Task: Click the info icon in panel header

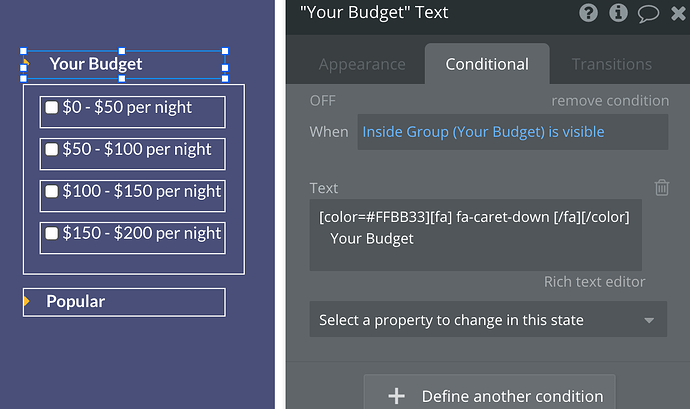Action: 618,13
